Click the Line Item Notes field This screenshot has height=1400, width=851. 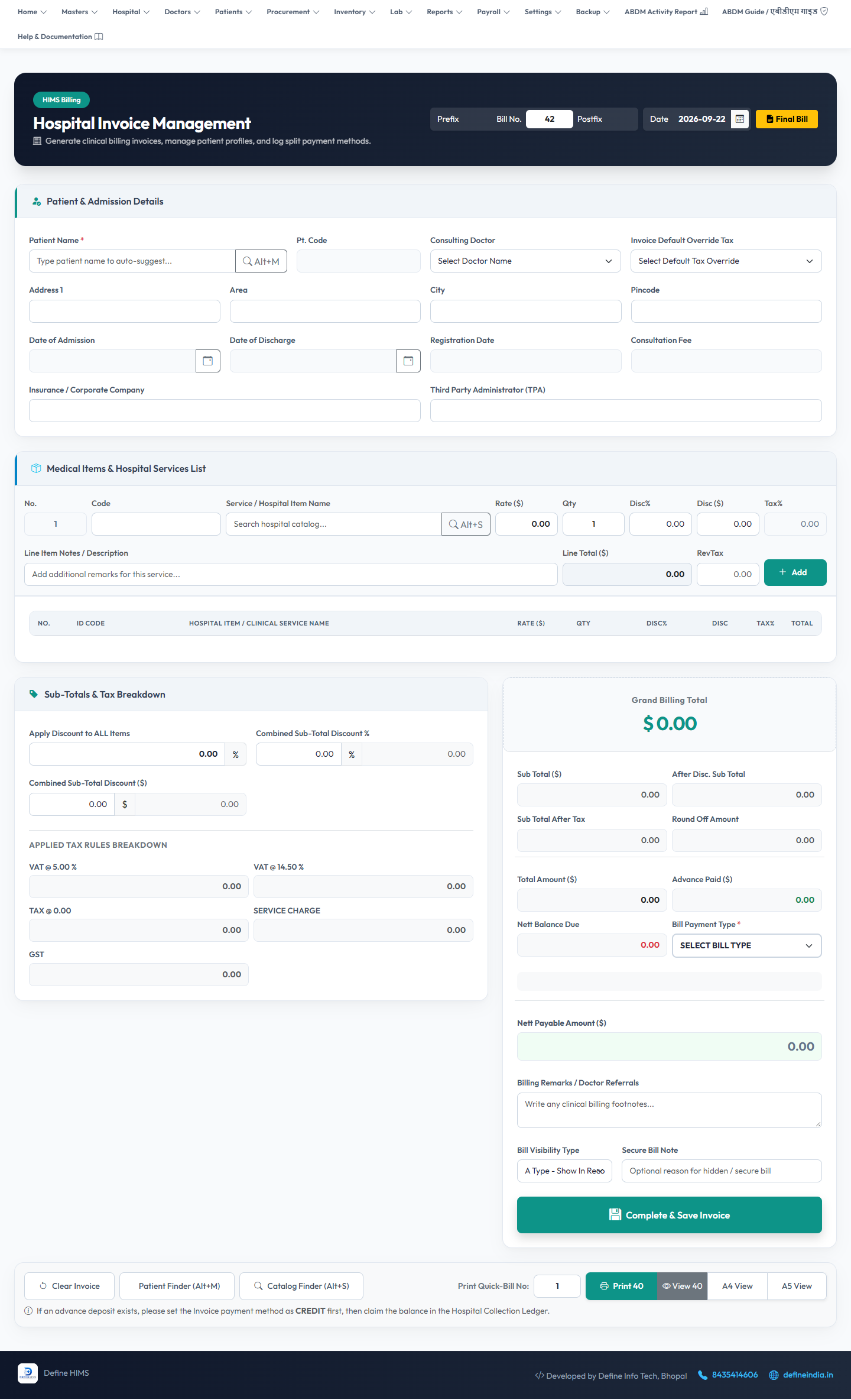[x=291, y=575]
